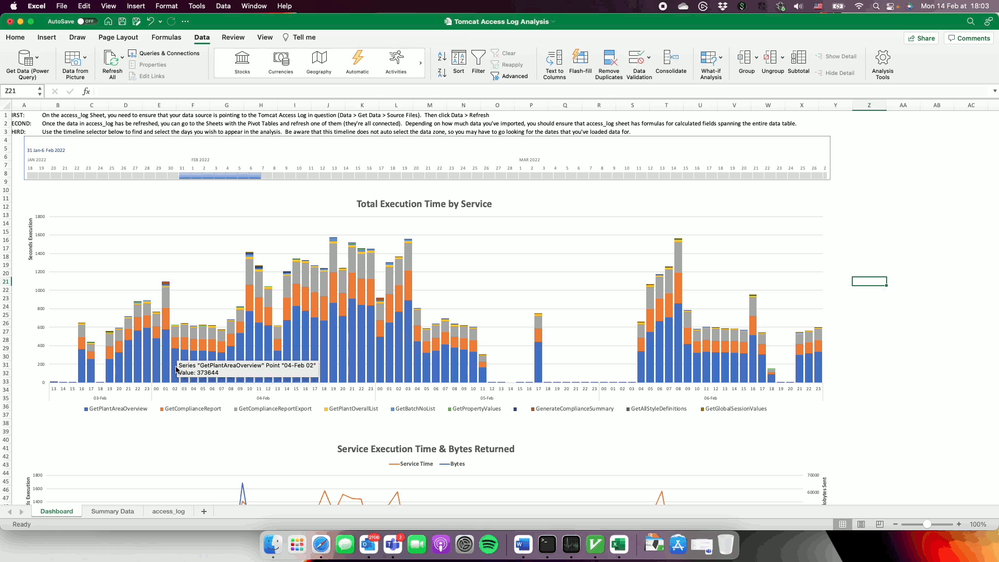
Task: Switch to the Formulas ribbon tab
Action: [x=166, y=37]
